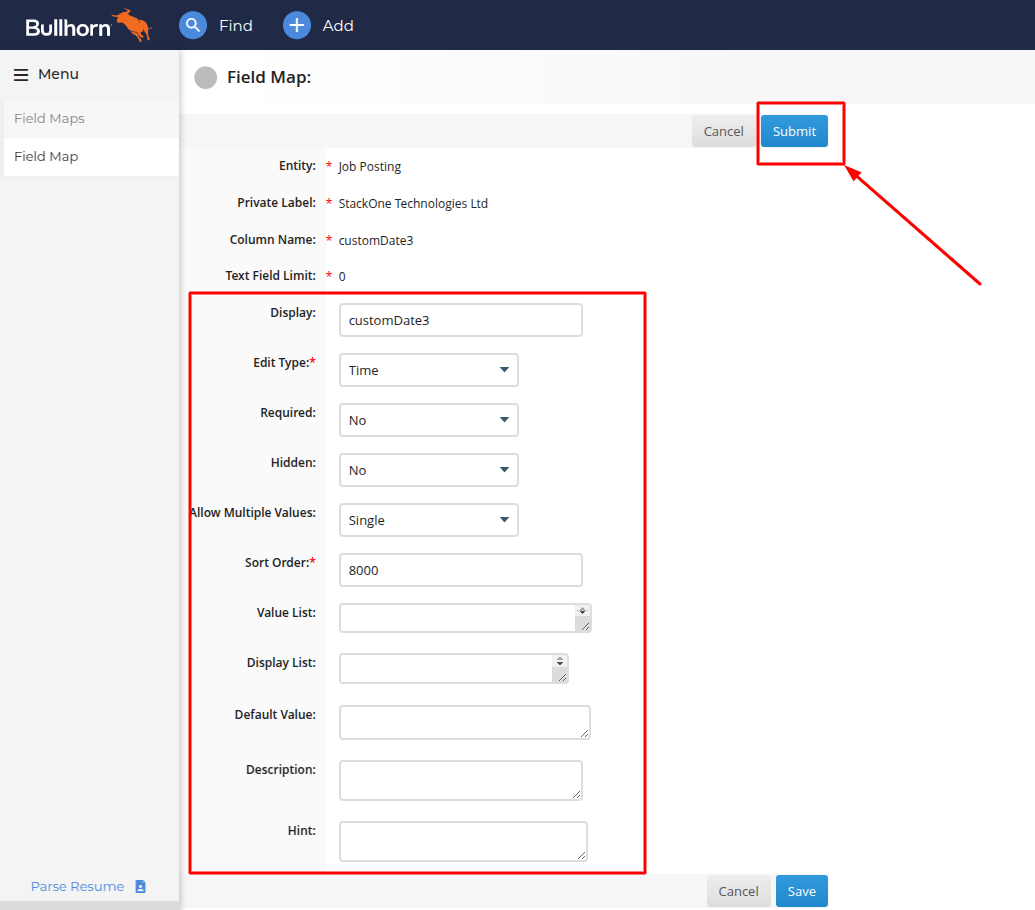The height and width of the screenshot is (910, 1035).
Task: Click the Parse Resume link
Action: 77,886
